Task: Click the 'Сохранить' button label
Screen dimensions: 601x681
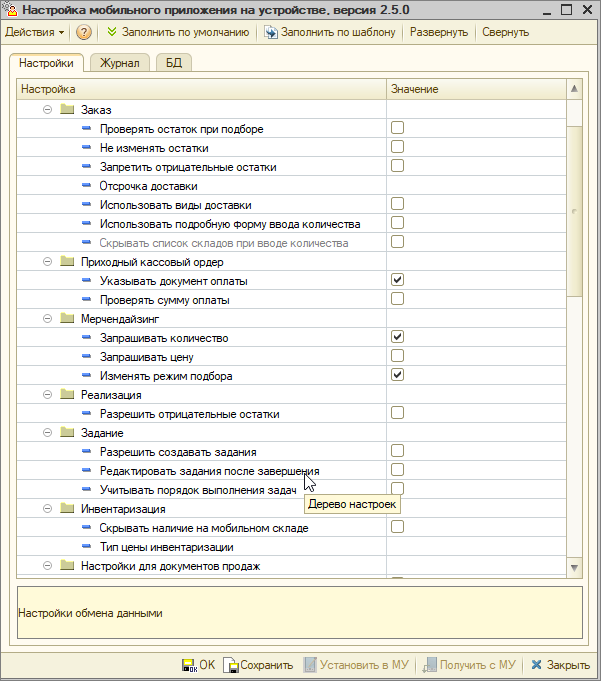Action: point(267,665)
